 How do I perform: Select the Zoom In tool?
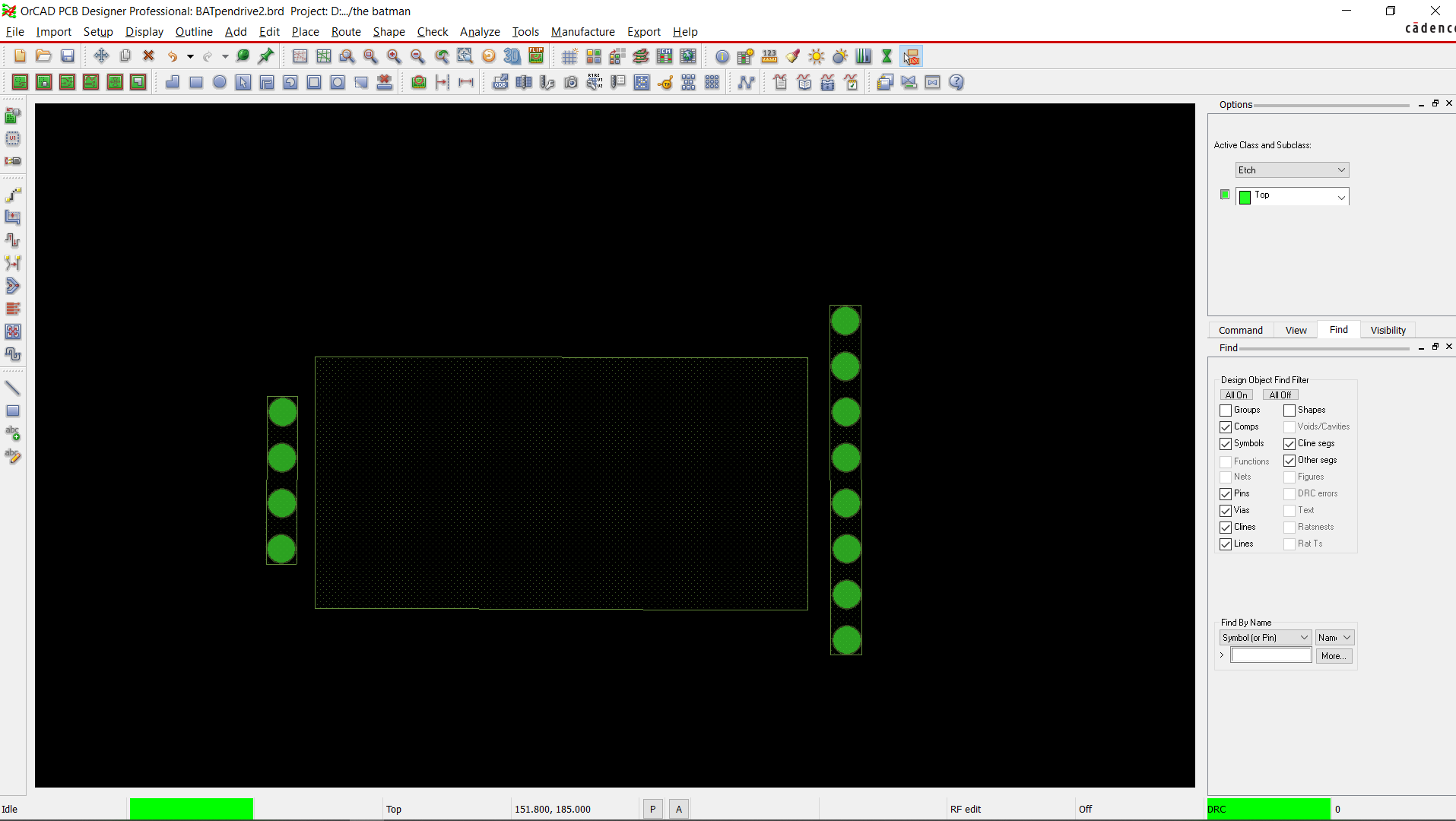point(394,56)
